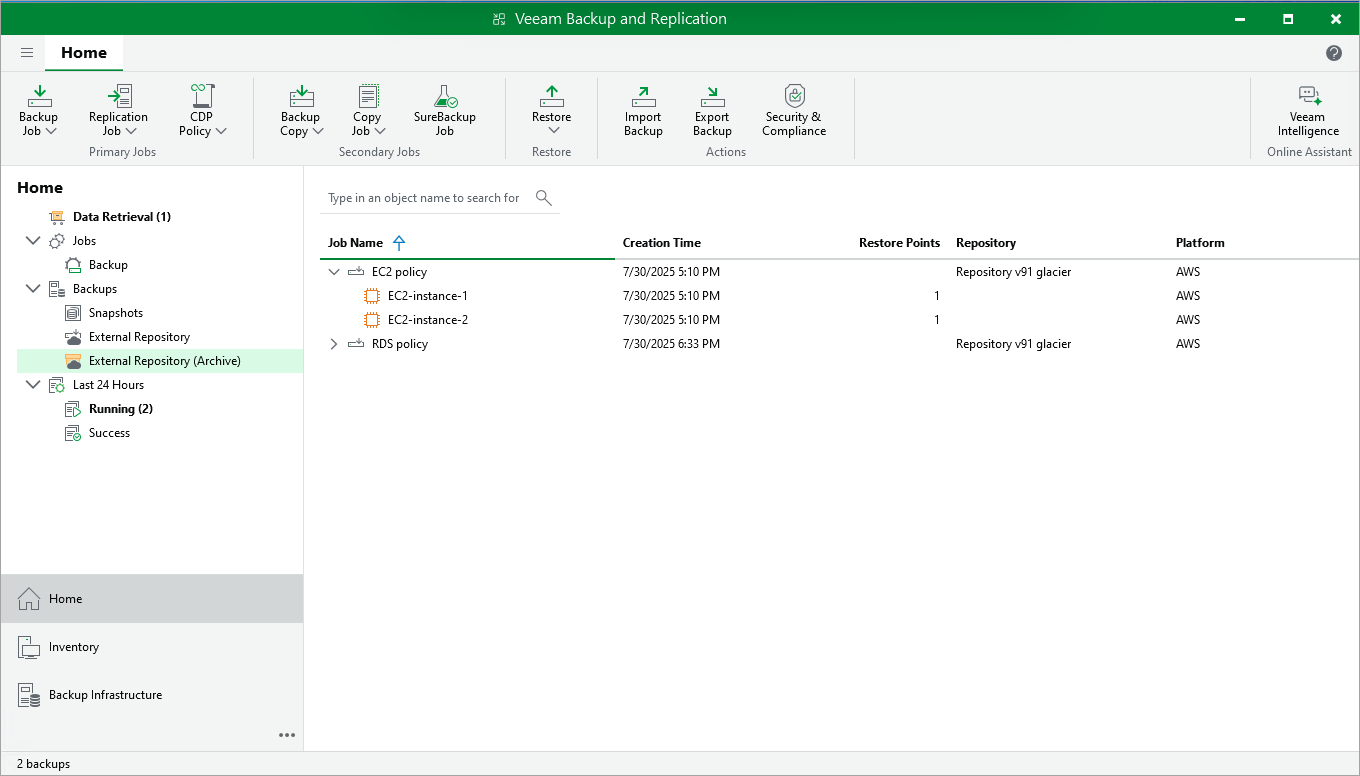
Task: Select the Backups tree node
Action: pos(95,289)
